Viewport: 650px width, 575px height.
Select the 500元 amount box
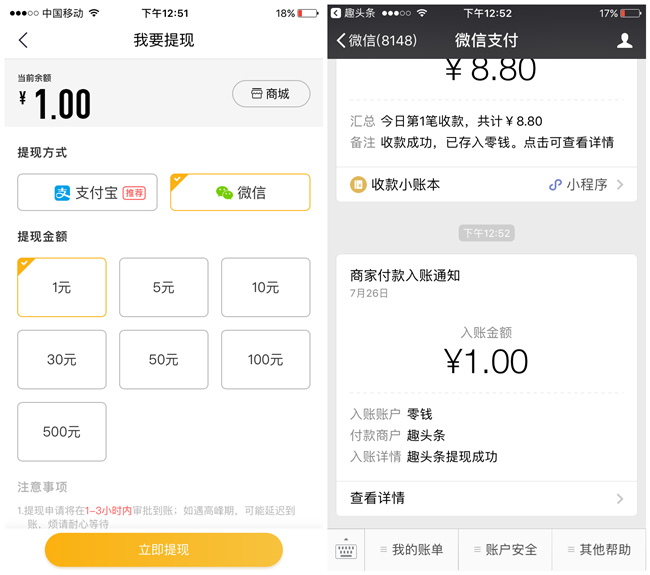point(62,431)
